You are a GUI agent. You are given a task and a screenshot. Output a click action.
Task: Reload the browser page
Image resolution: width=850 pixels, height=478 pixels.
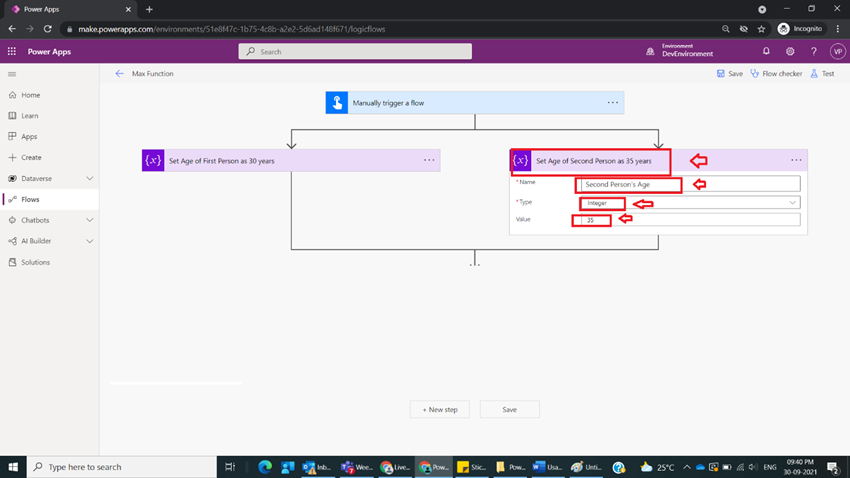pos(48,29)
